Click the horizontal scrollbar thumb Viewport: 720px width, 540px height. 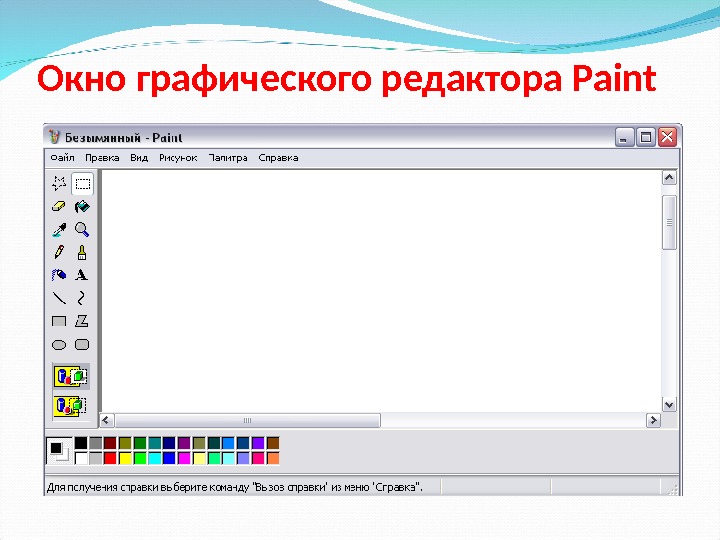(248, 420)
